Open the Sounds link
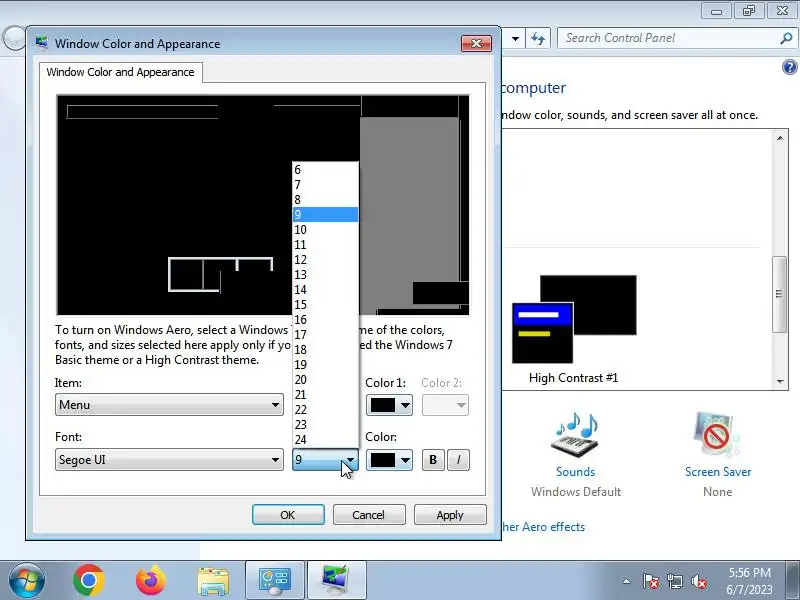The image size is (800, 600). click(575, 471)
